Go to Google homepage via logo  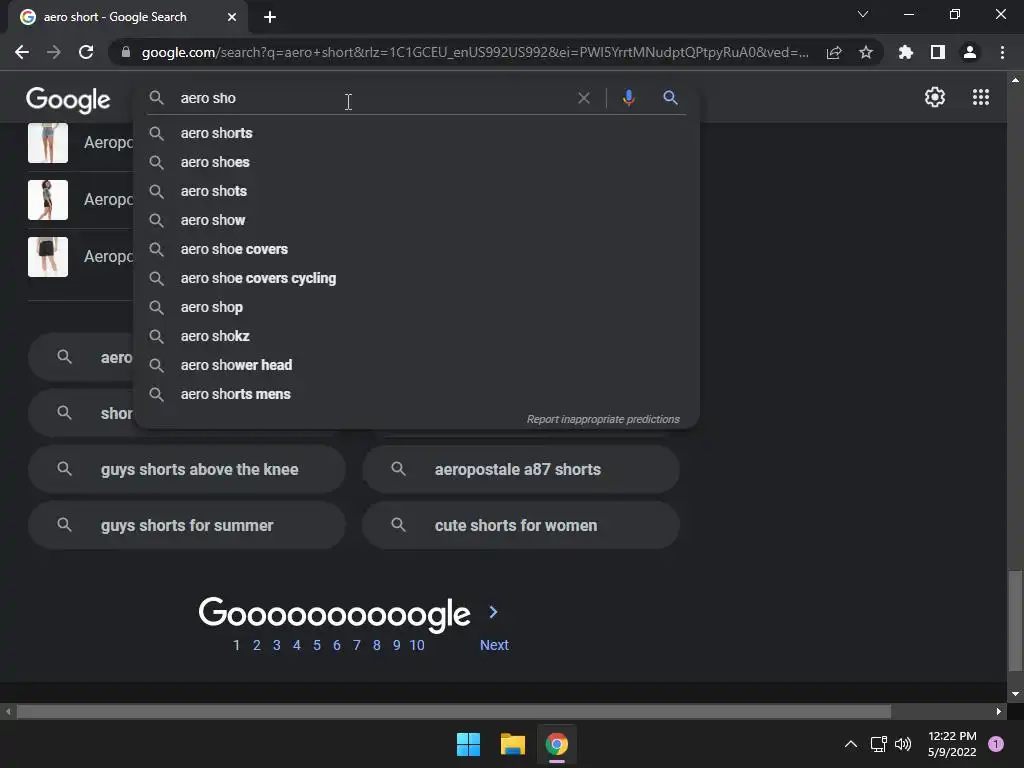click(x=69, y=100)
